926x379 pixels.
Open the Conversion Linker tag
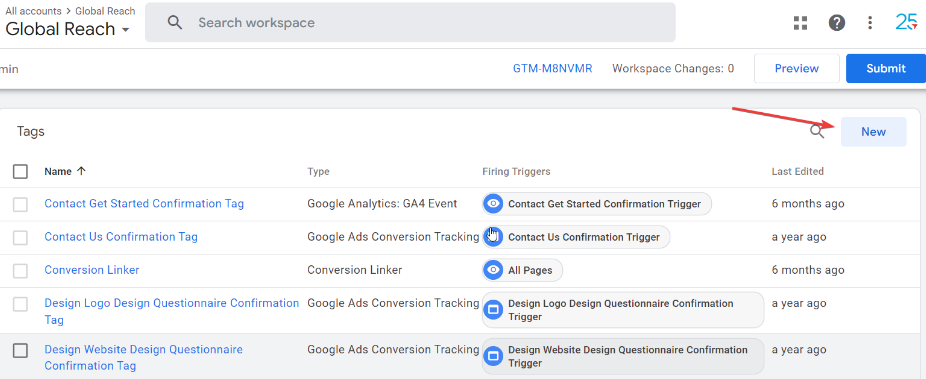click(92, 270)
